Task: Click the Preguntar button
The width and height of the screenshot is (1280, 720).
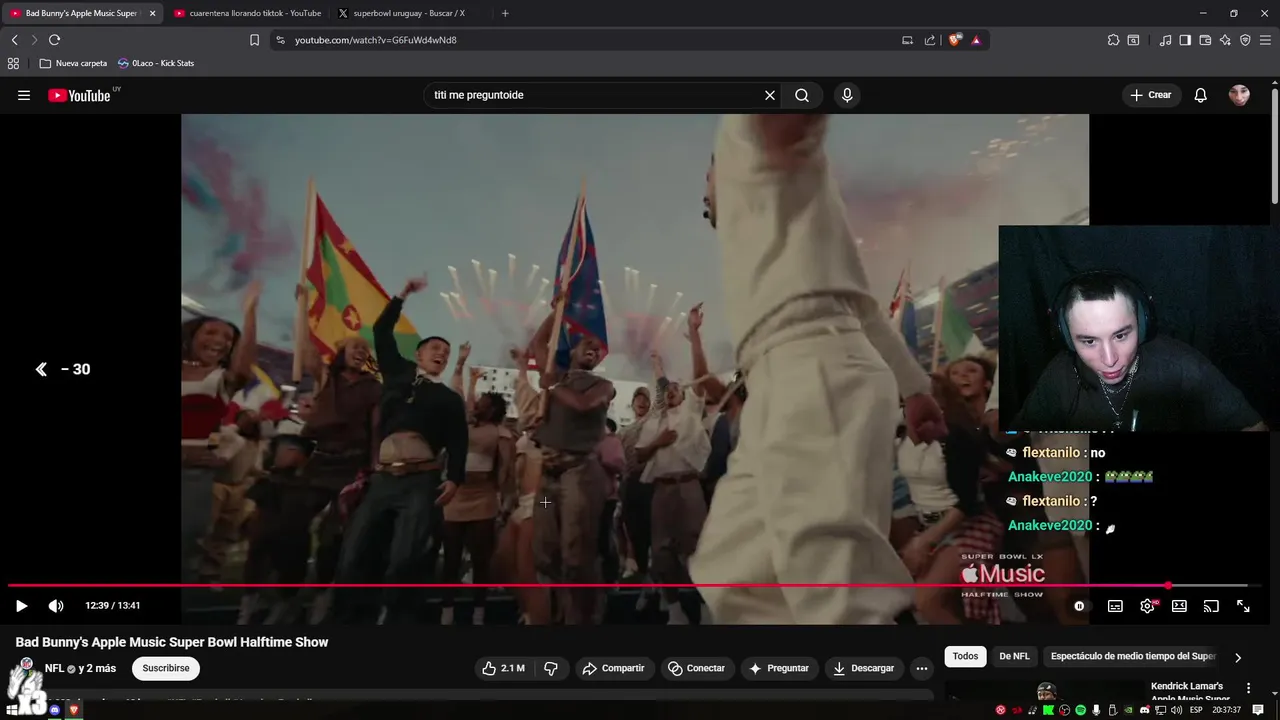Action: click(778, 668)
